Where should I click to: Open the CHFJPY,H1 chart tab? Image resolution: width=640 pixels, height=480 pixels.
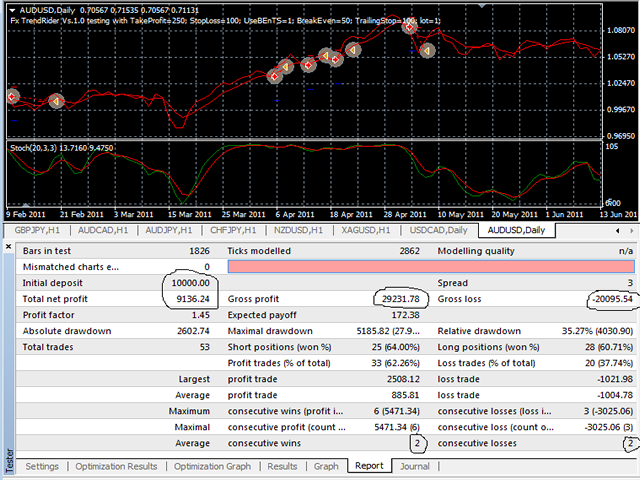coord(233,230)
